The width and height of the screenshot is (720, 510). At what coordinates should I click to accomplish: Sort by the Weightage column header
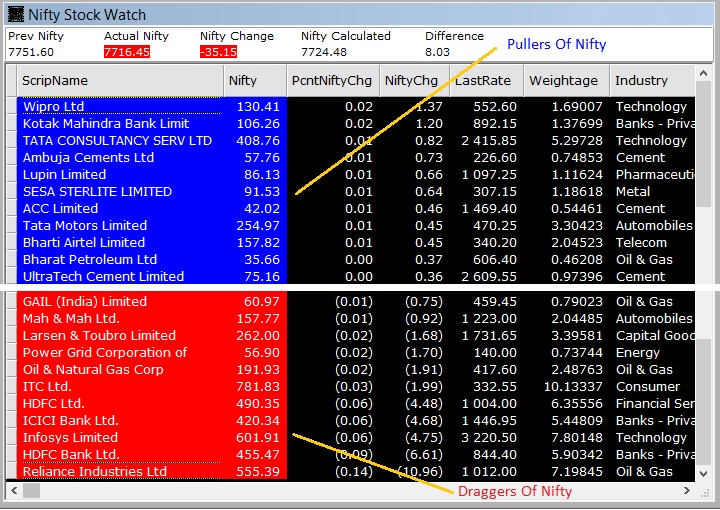(x=563, y=81)
